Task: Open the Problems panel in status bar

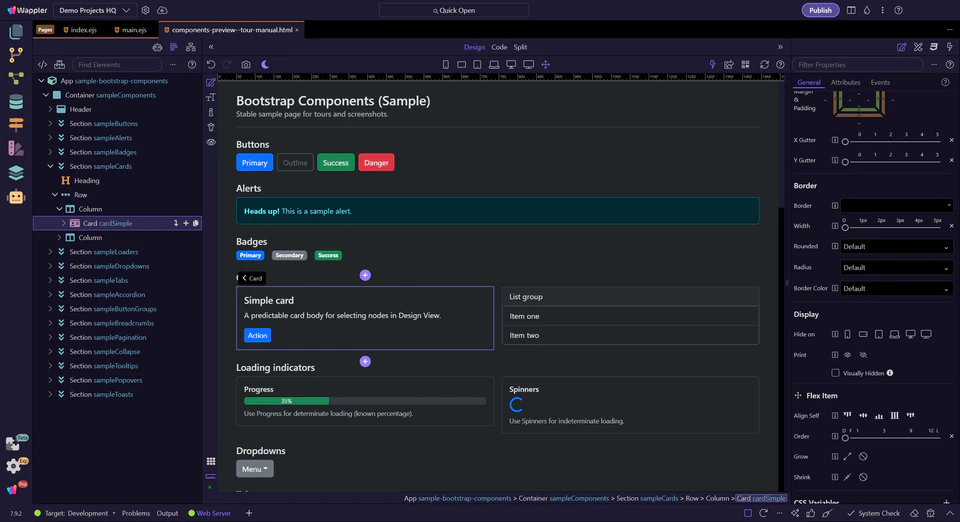Action: pyautogui.click(x=136, y=513)
